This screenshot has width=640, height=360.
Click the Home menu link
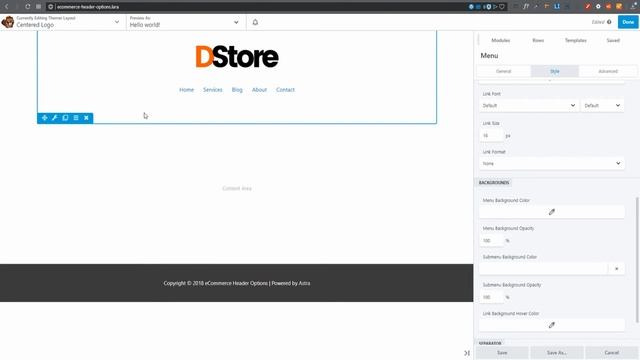187,90
